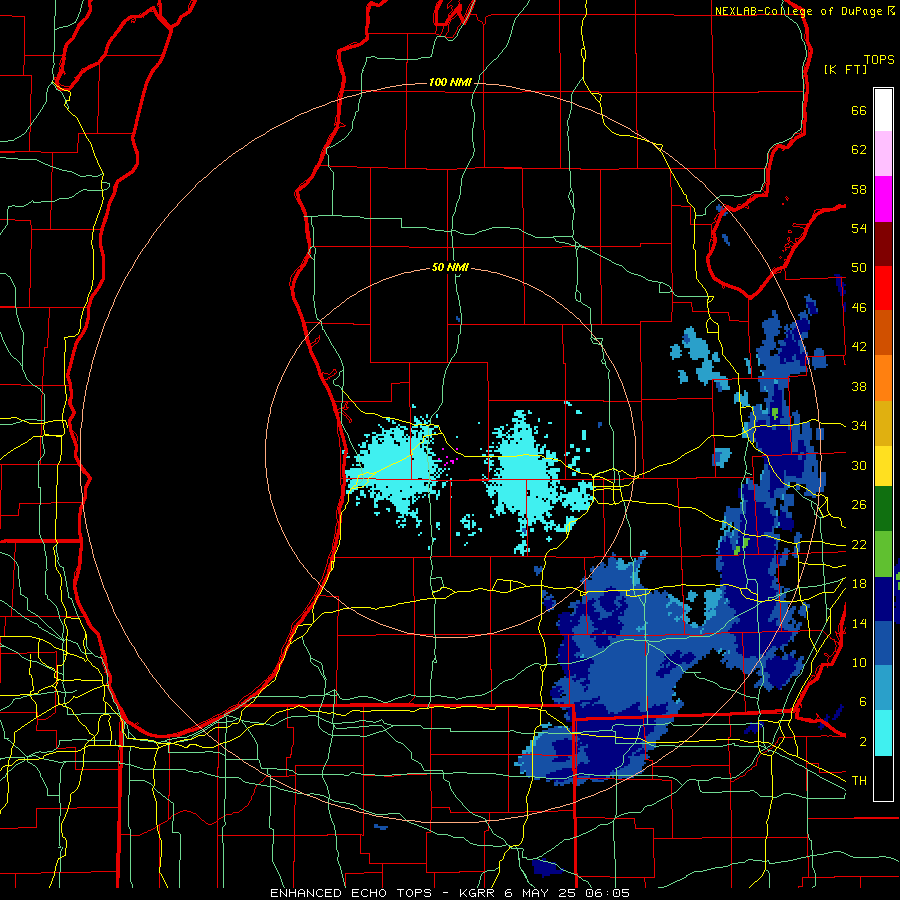Click the legend value '30'
This screenshot has width=900, height=900.
(x=859, y=465)
